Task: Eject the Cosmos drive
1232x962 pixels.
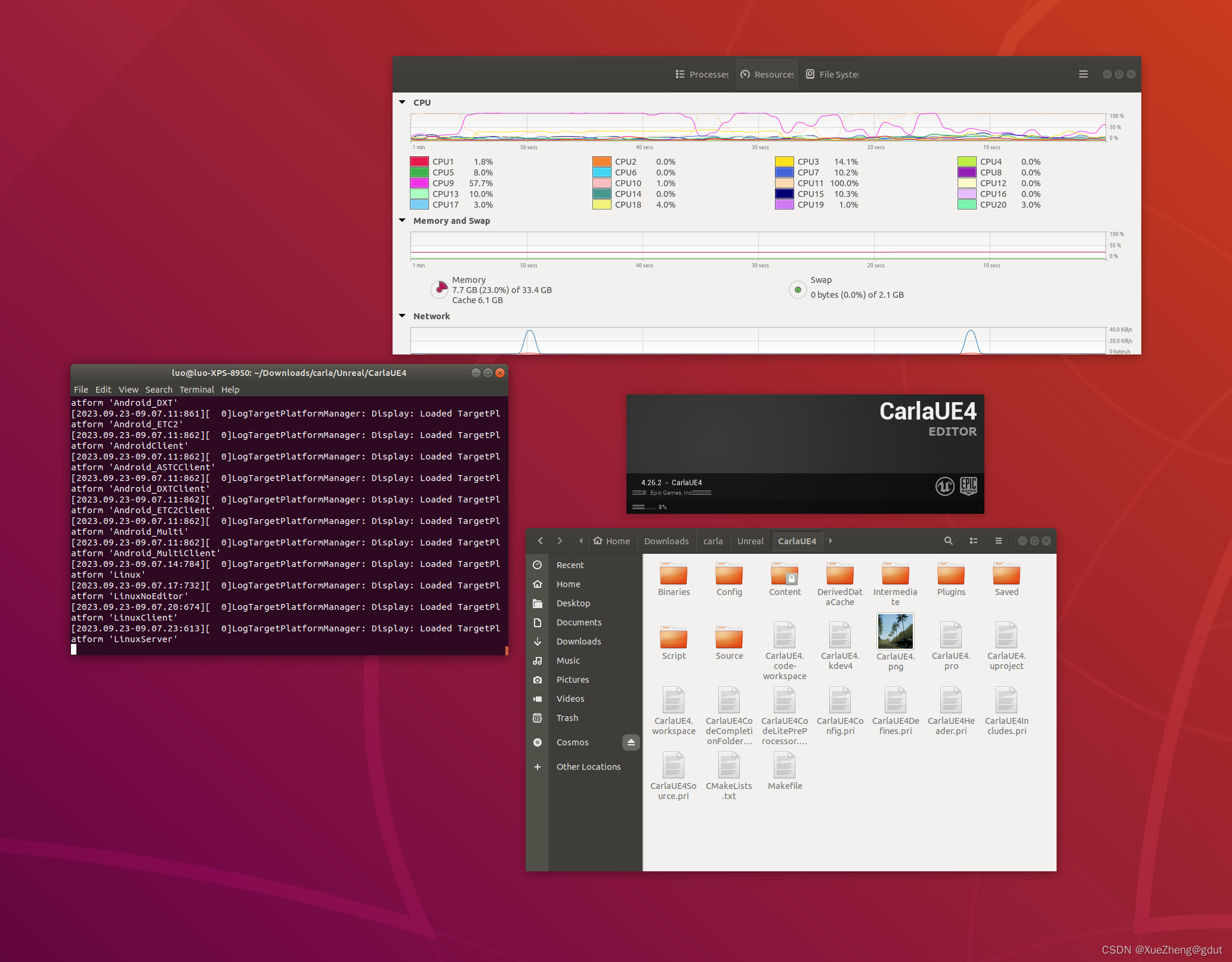Action: coord(631,742)
